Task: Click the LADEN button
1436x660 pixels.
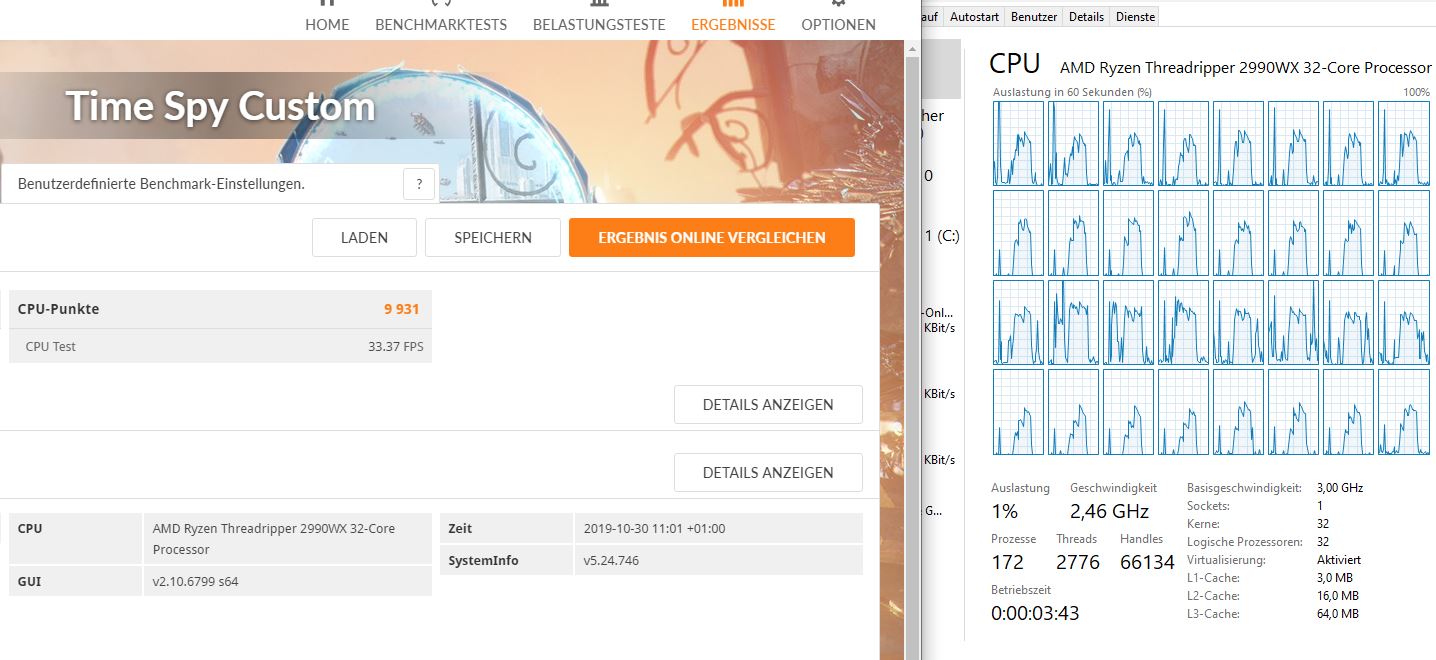Action: [364, 238]
